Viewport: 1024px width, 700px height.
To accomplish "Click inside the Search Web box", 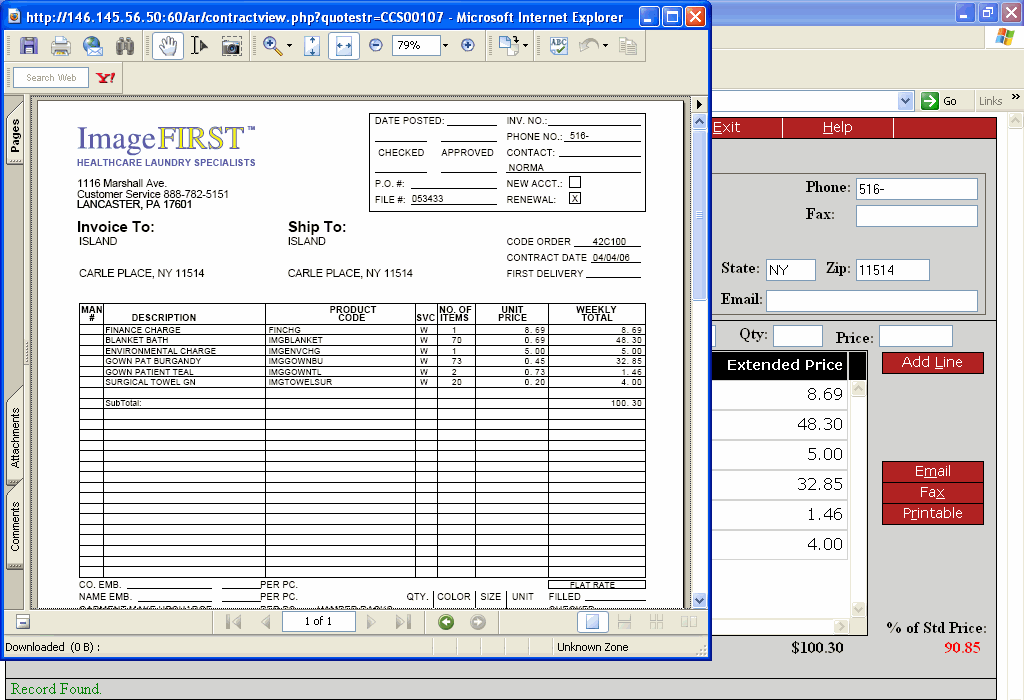I will pos(51,78).
